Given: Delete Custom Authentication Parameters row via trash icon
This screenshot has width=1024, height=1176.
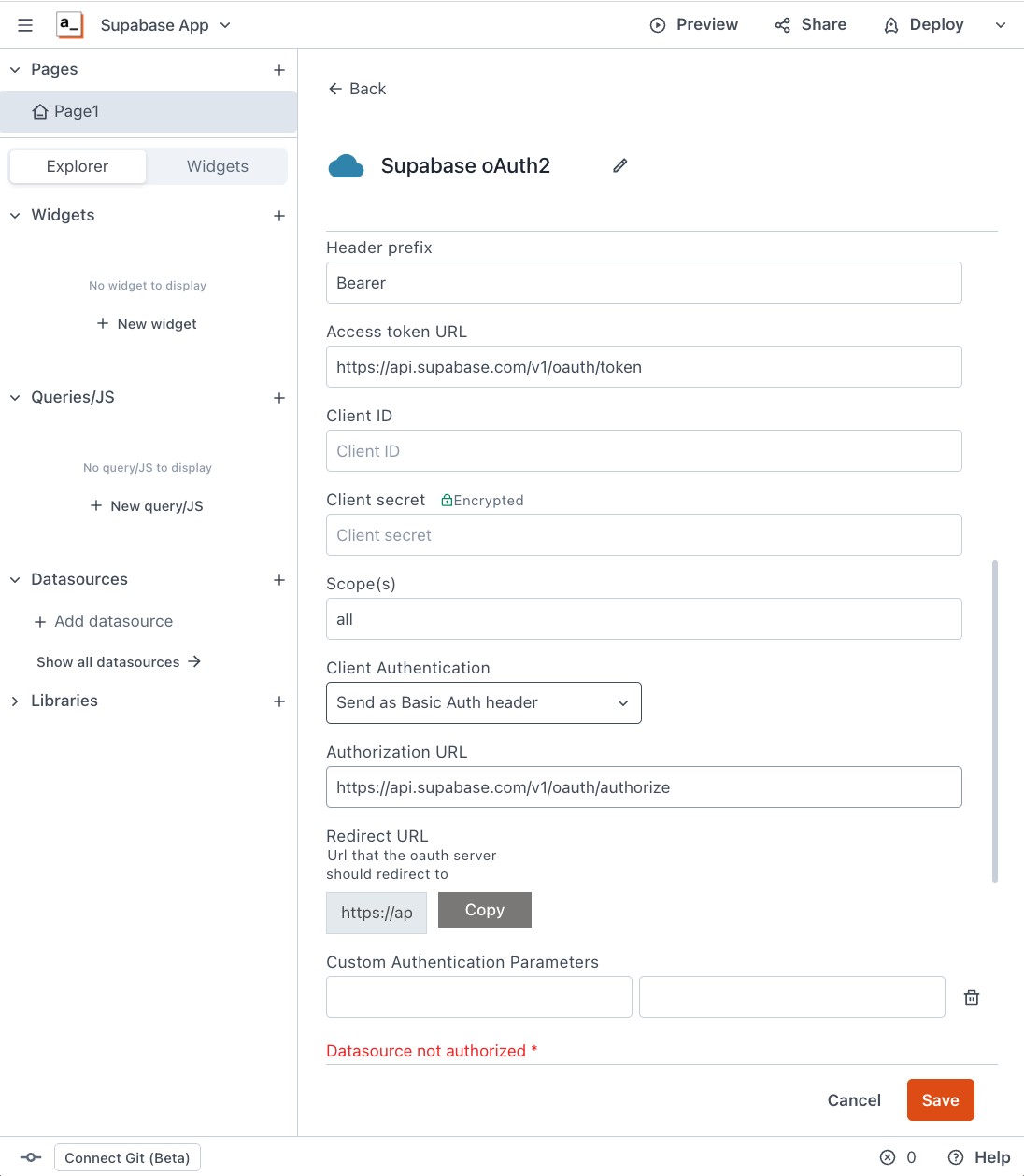Looking at the screenshot, I should (x=971, y=997).
